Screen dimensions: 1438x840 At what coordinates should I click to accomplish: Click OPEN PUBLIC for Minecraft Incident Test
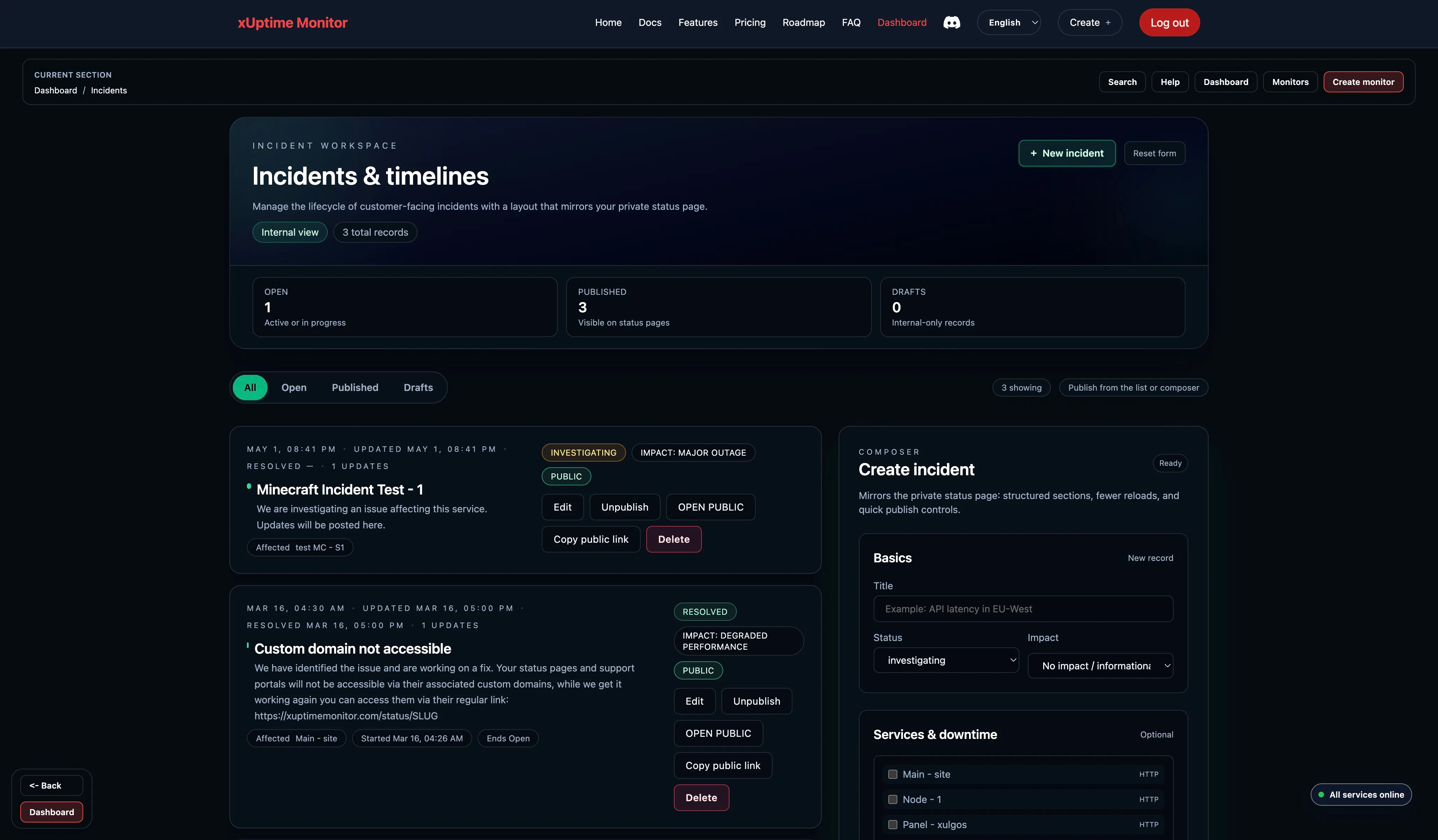tap(711, 507)
